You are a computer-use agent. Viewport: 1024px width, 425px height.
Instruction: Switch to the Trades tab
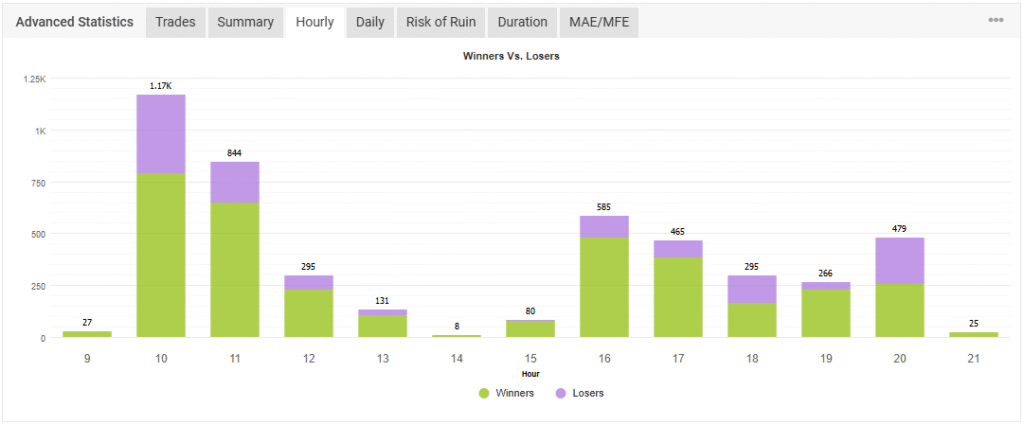tap(175, 22)
